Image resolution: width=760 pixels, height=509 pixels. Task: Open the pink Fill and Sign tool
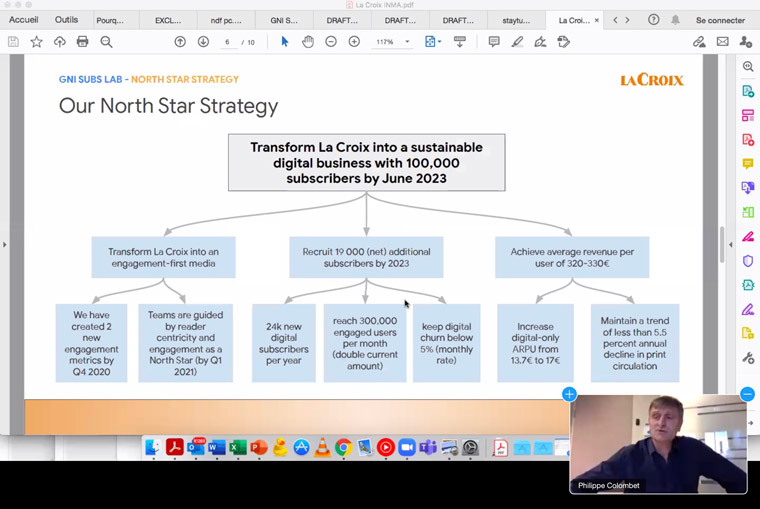click(748, 237)
